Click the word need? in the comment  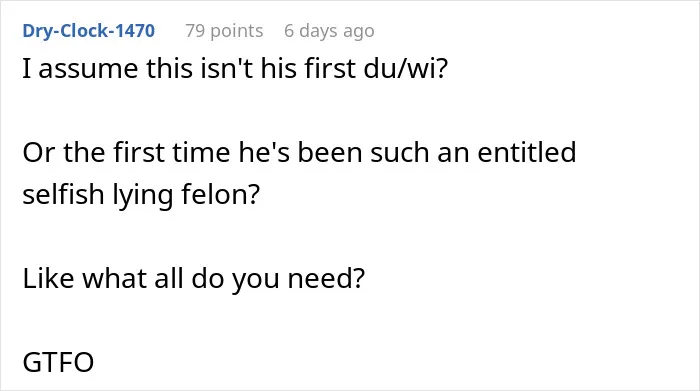click(326, 279)
